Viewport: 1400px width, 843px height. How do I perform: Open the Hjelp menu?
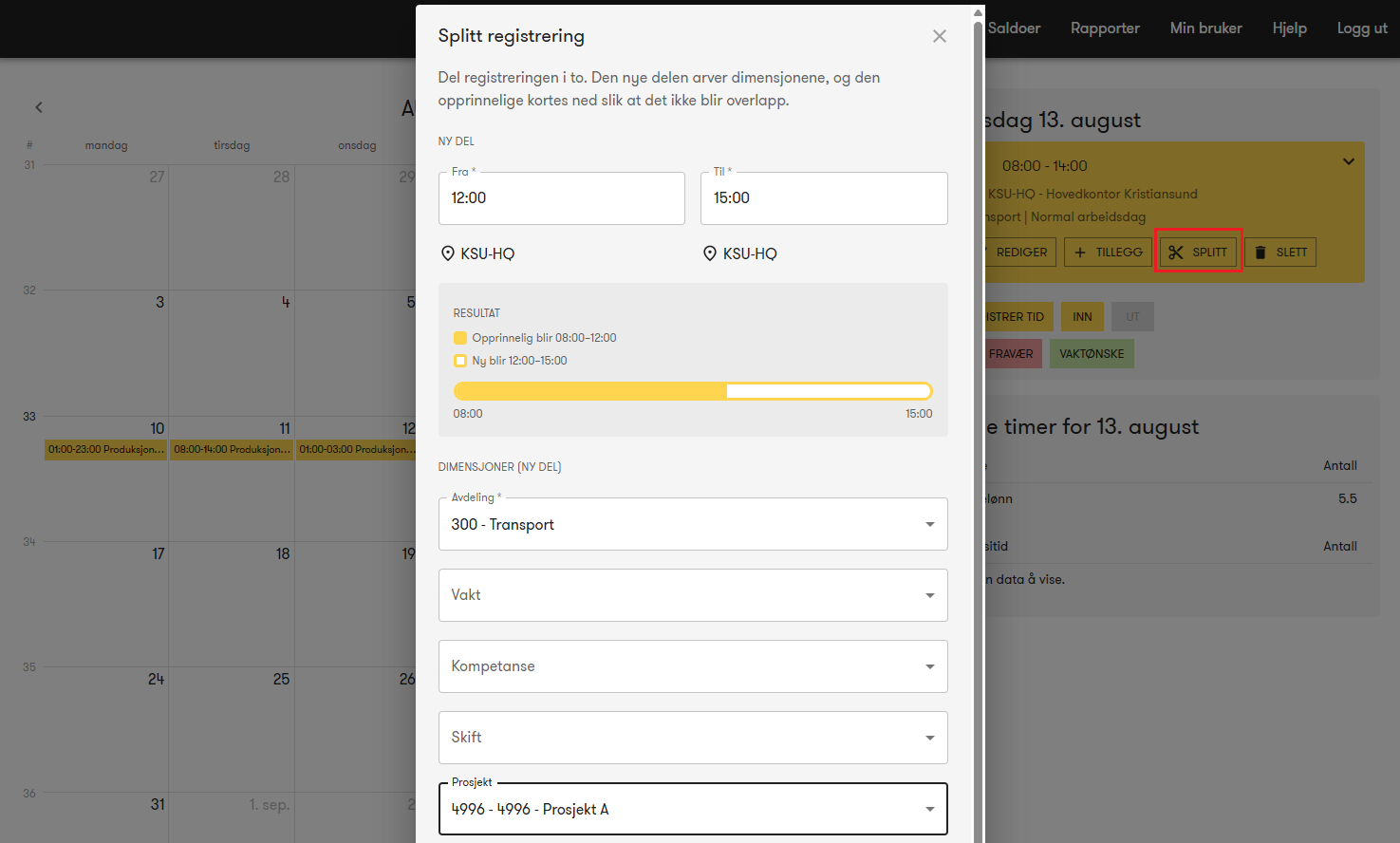pos(1289,28)
